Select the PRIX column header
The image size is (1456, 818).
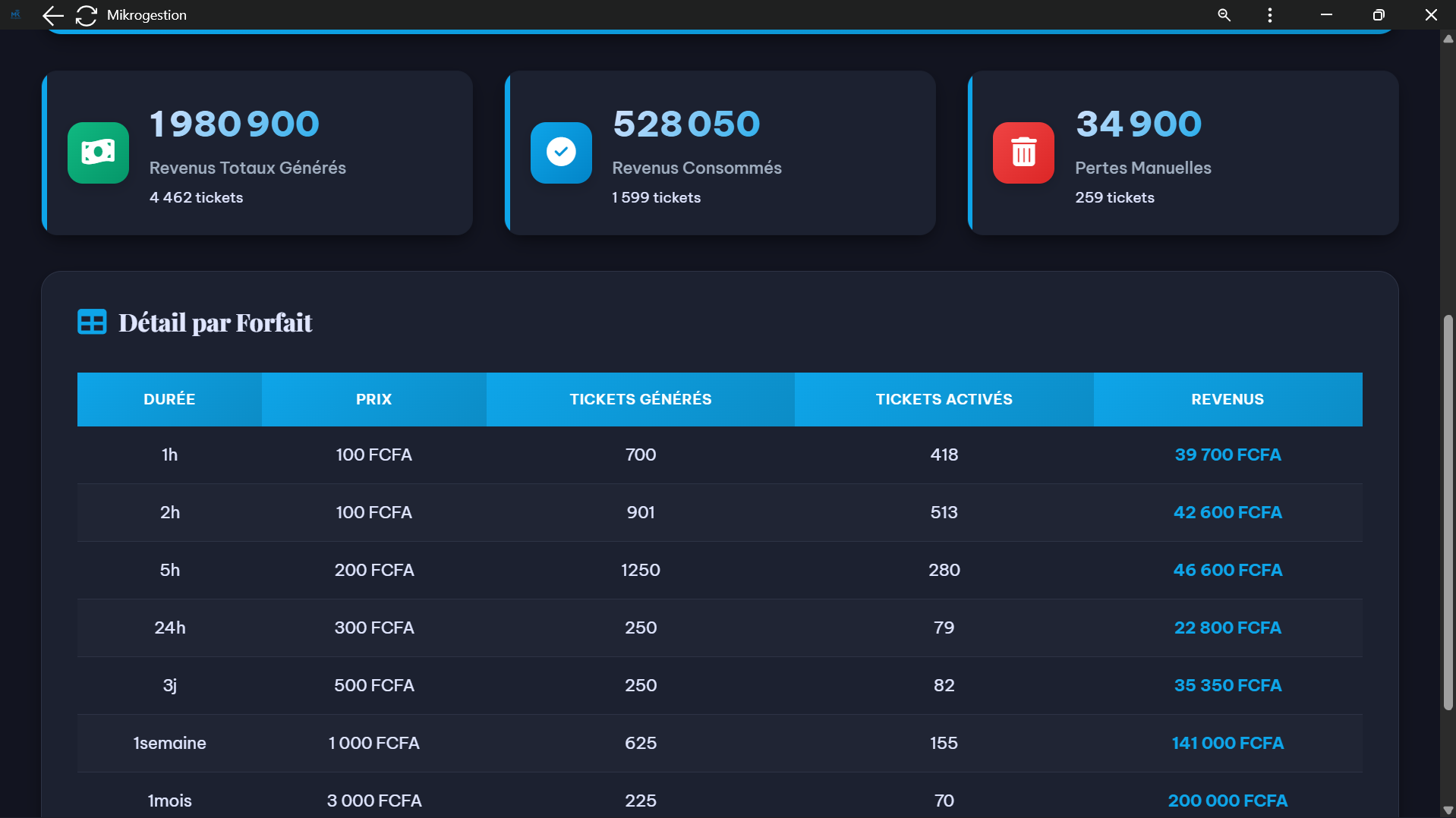click(x=373, y=399)
